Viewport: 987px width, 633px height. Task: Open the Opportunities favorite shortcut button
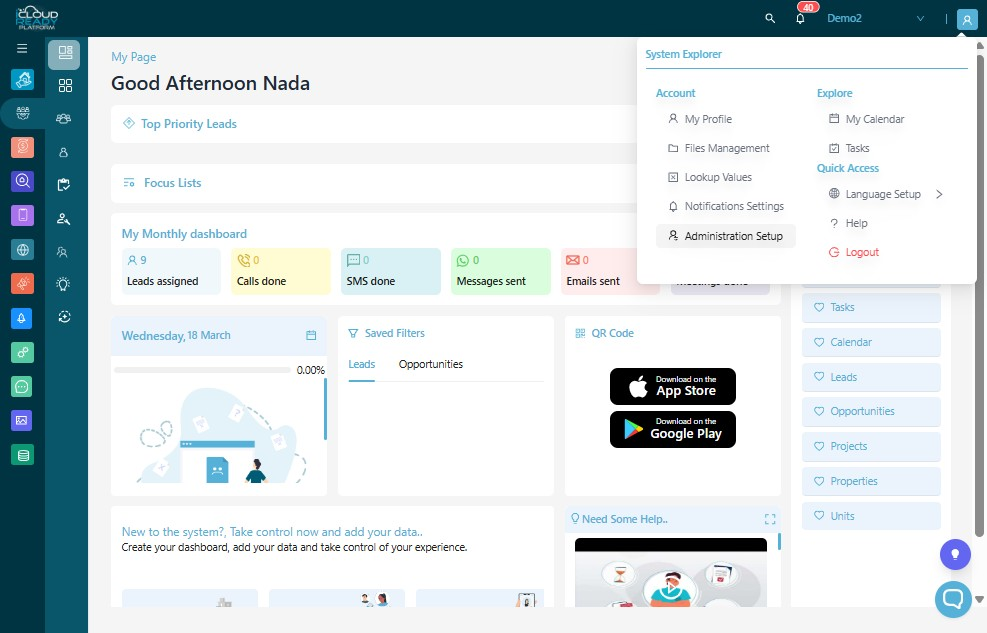coord(871,412)
